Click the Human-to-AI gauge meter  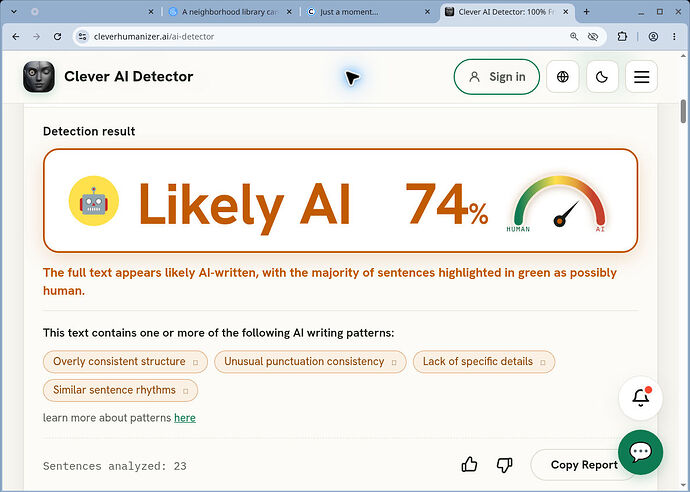[x=559, y=204]
